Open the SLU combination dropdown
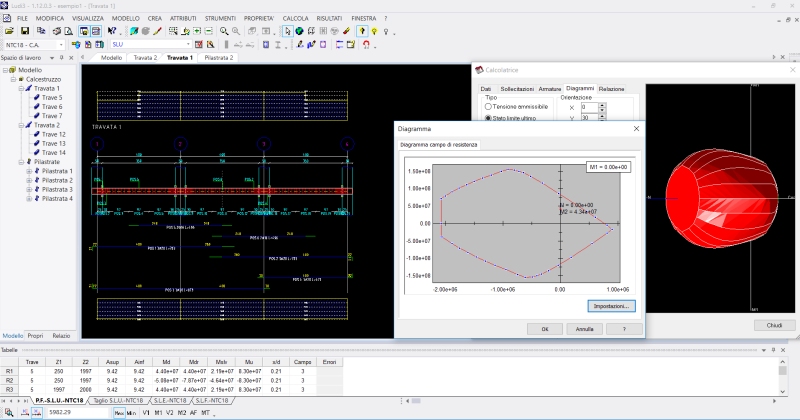 (x=188, y=44)
